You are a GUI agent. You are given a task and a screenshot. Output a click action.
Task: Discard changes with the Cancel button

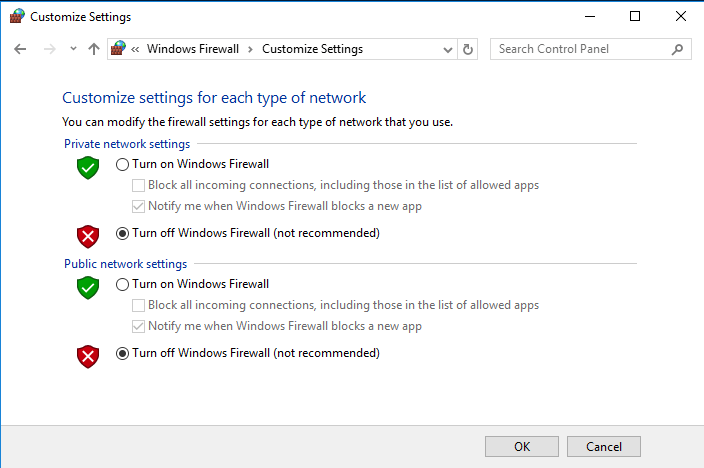point(603,446)
